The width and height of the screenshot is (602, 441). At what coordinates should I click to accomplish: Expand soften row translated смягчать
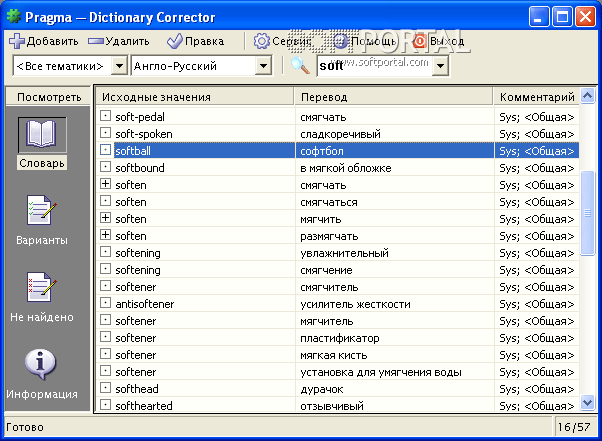105,184
